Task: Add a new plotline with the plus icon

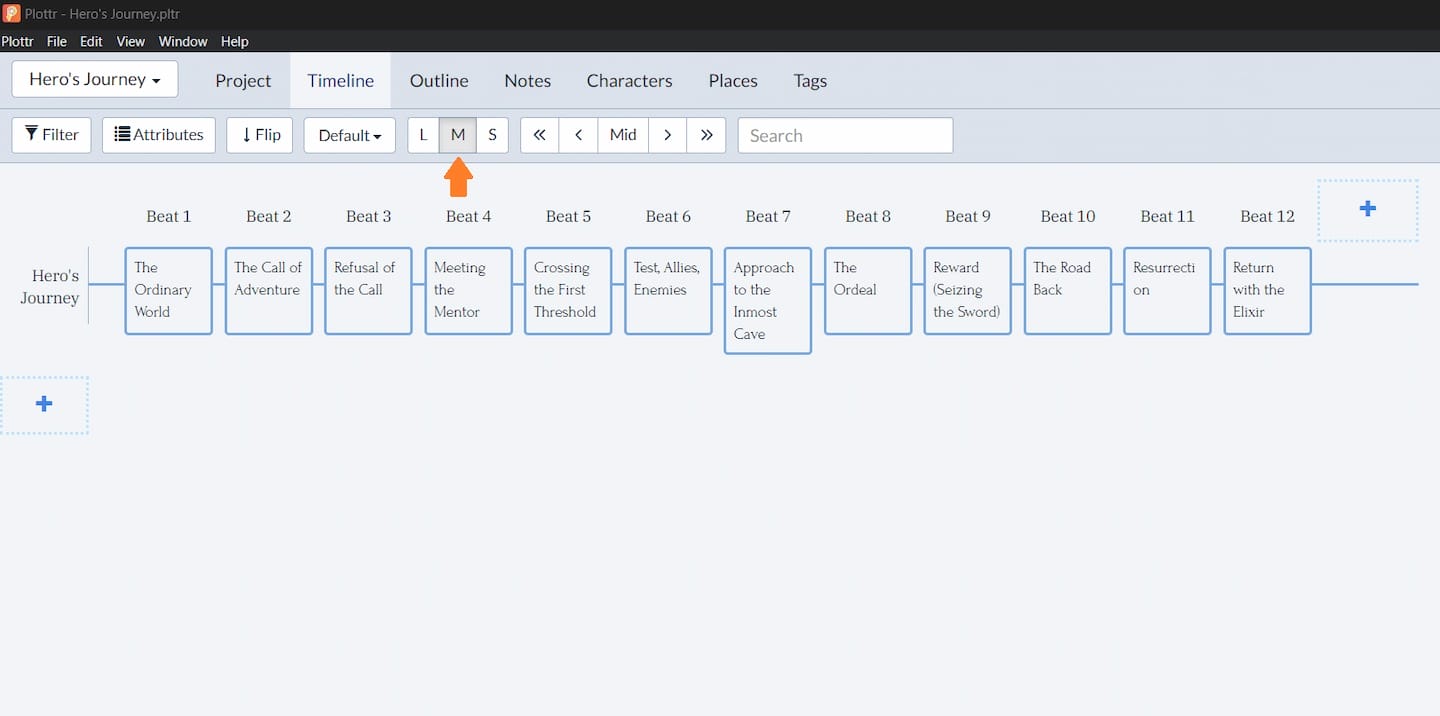Action: pyautogui.click(x=44, y=404)
